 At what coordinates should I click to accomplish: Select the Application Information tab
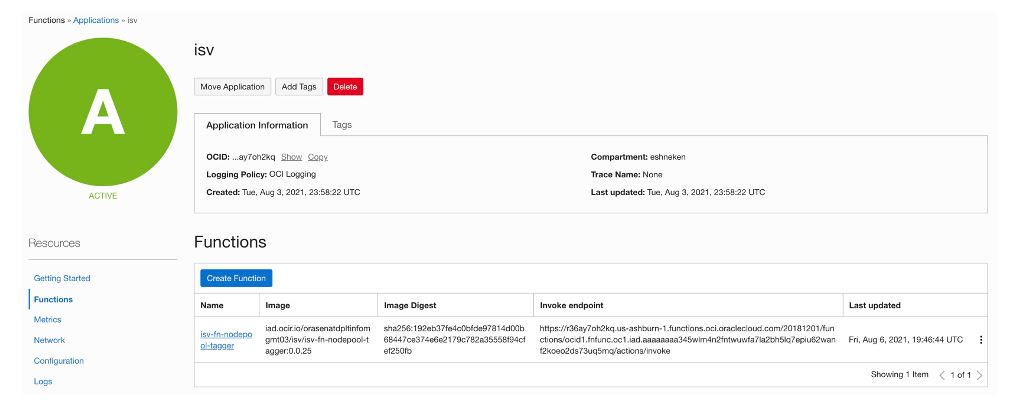coord(257,125)
